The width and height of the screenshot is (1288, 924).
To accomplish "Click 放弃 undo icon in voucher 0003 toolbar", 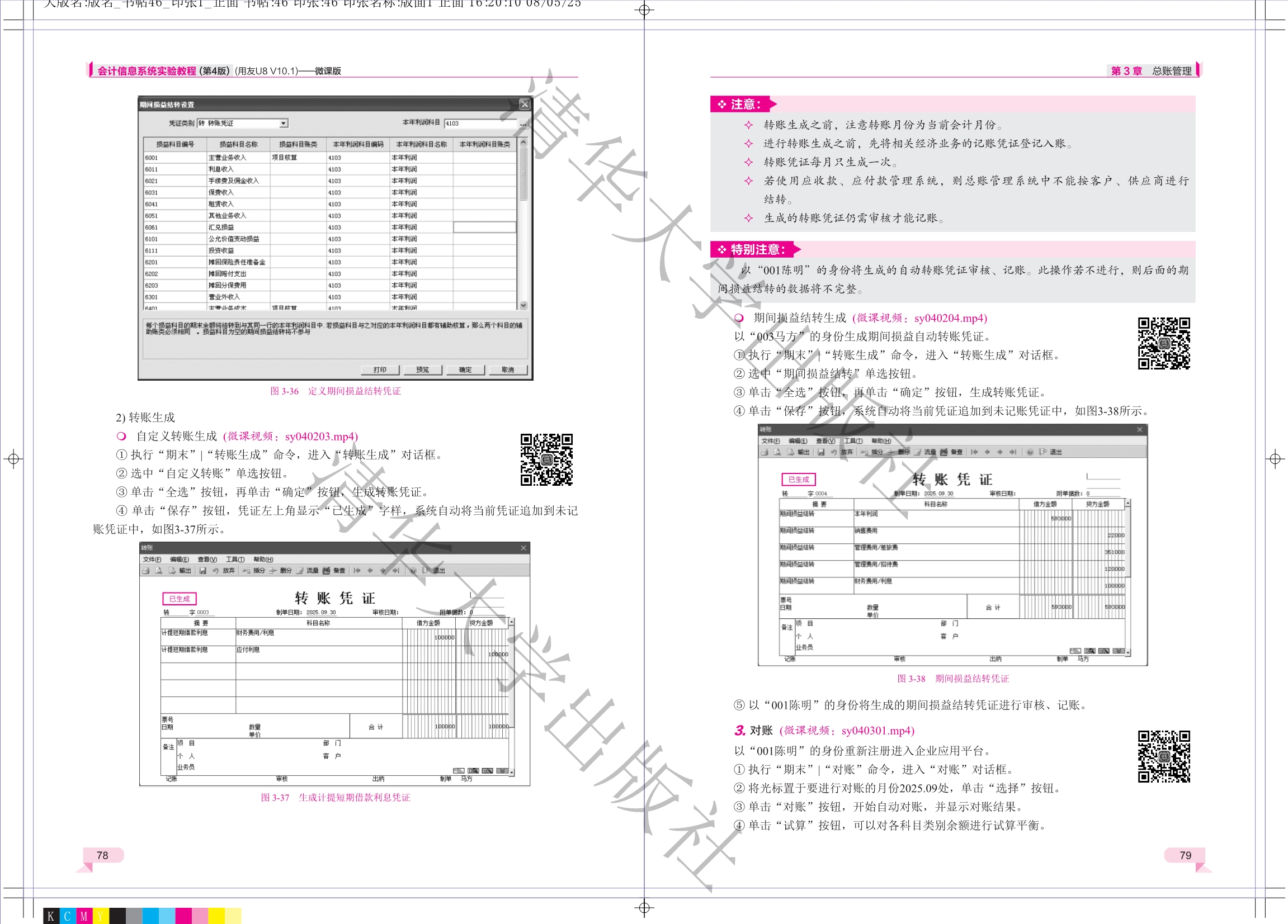I will pyautogui.click(x=216, y=570).
